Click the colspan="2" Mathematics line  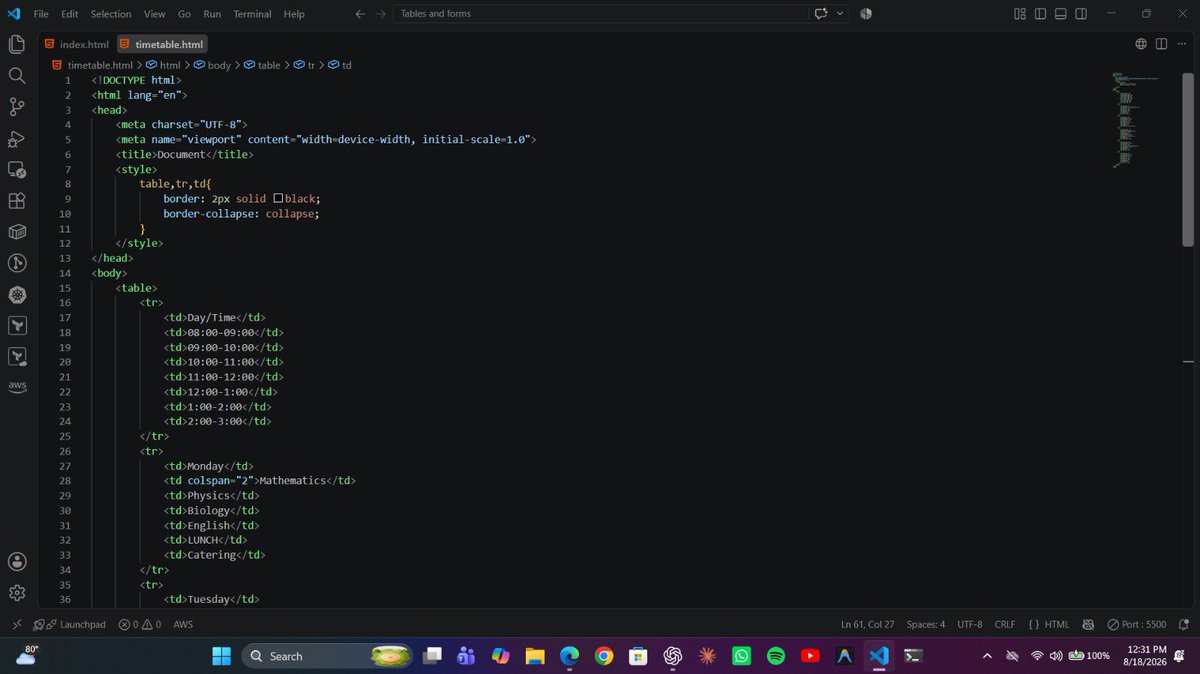click(260, 480)
